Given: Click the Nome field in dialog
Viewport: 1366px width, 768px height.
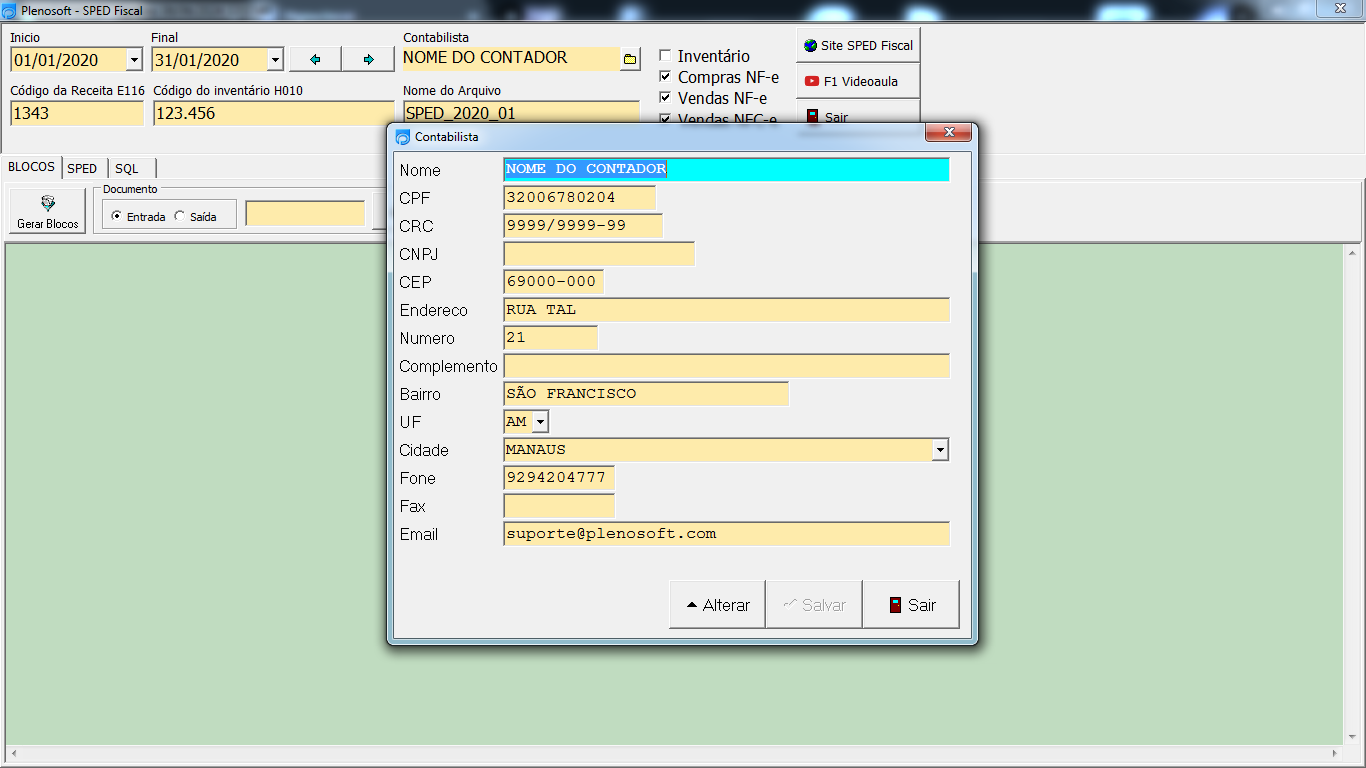Looking at the screenshot, I should (x=727, y=170).
